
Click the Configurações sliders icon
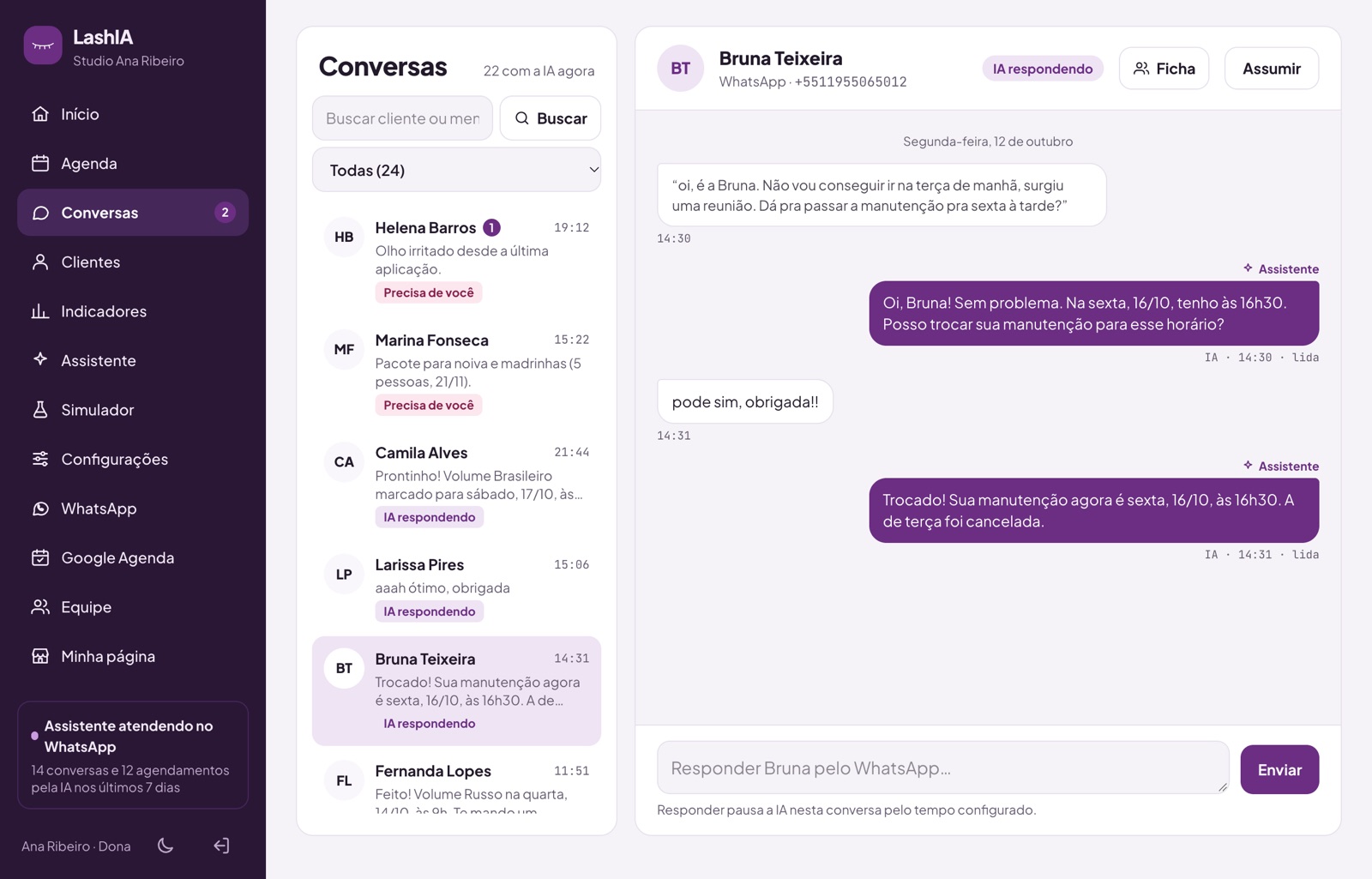pos(40,459)
